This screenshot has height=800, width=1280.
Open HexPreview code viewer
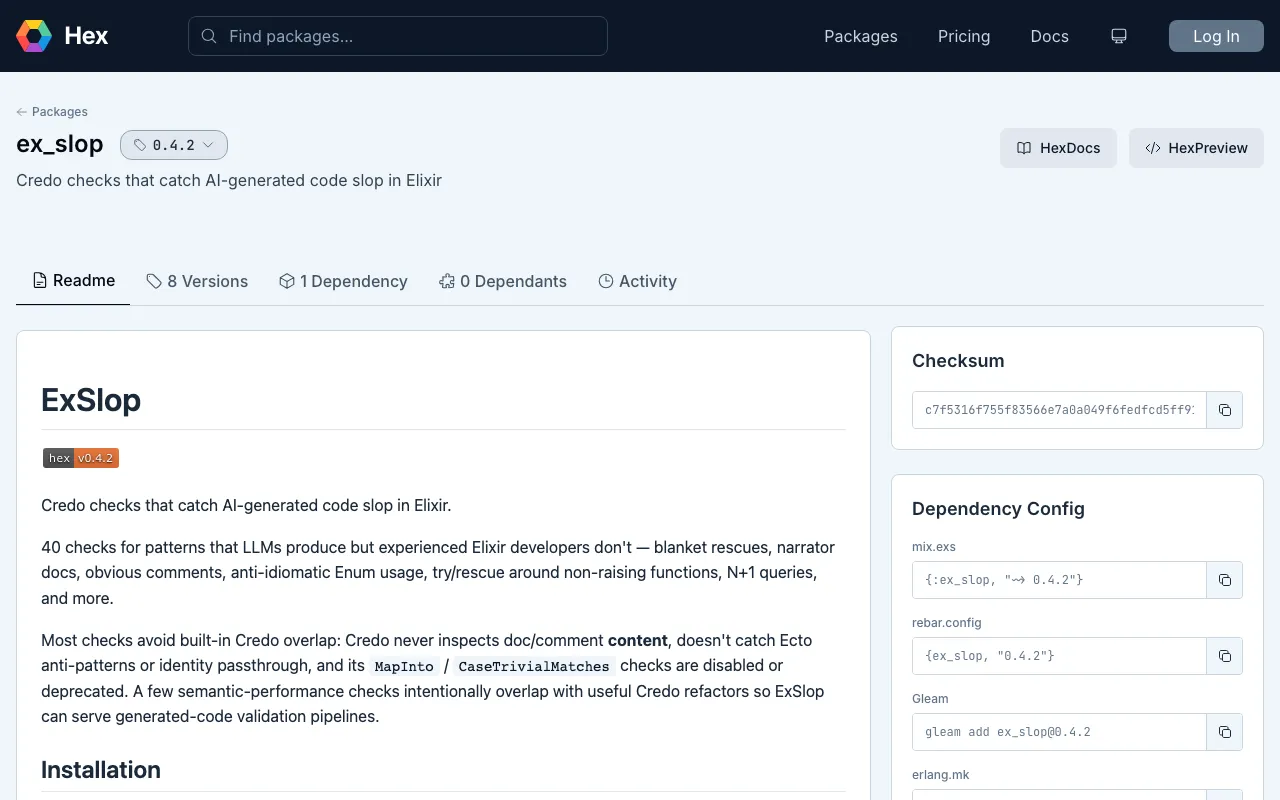[x=1196, y=148]
